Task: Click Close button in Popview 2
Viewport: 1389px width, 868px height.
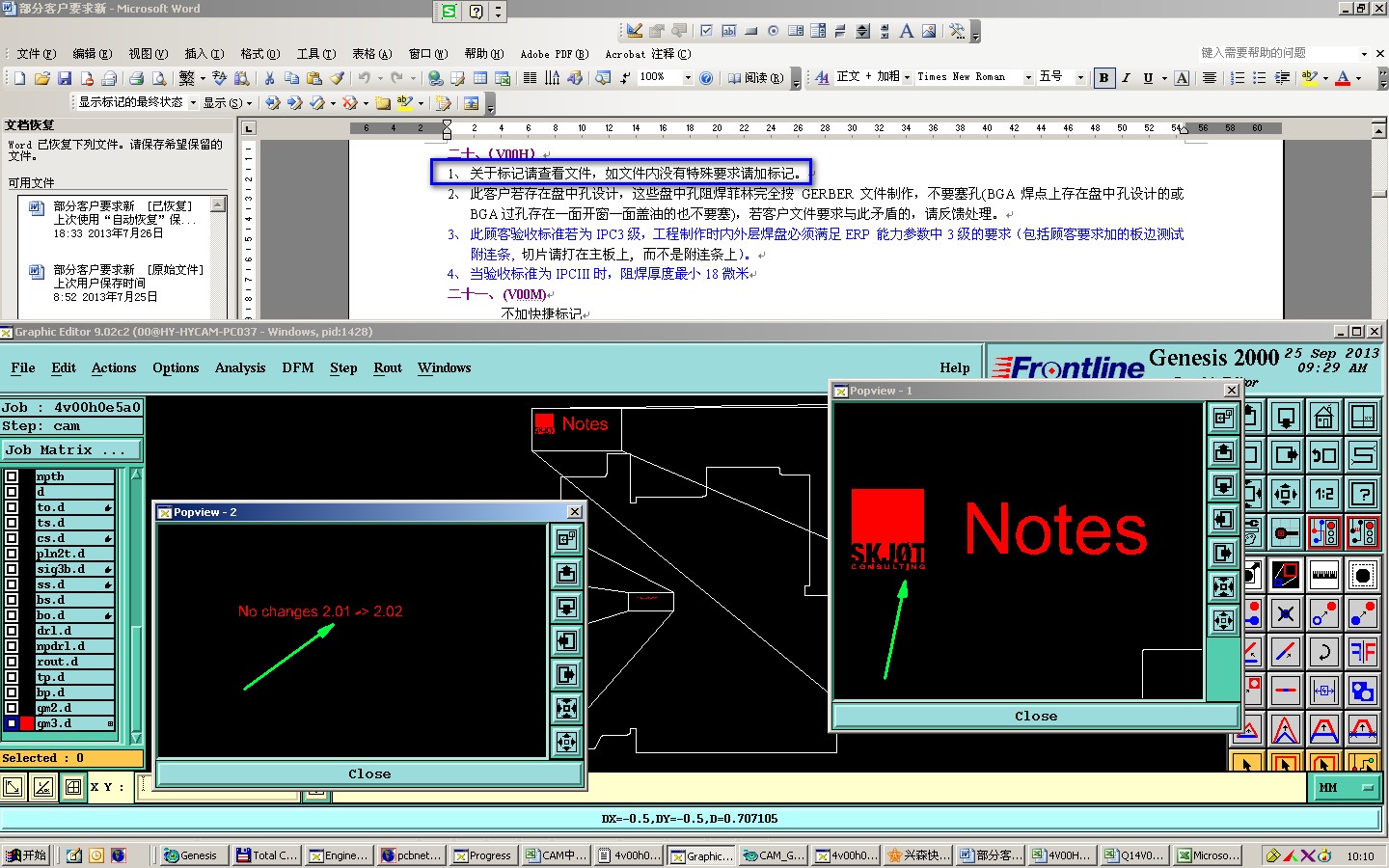Action: [369, 773]
